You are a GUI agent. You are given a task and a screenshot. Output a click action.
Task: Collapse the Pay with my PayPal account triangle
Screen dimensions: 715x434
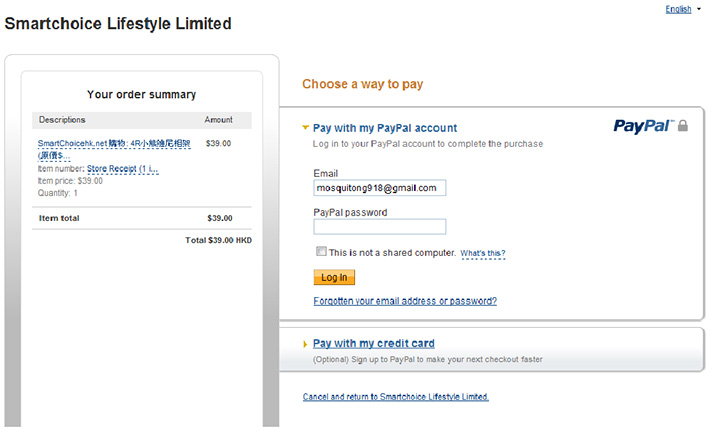pyautogui.click(x=306, y=128)
